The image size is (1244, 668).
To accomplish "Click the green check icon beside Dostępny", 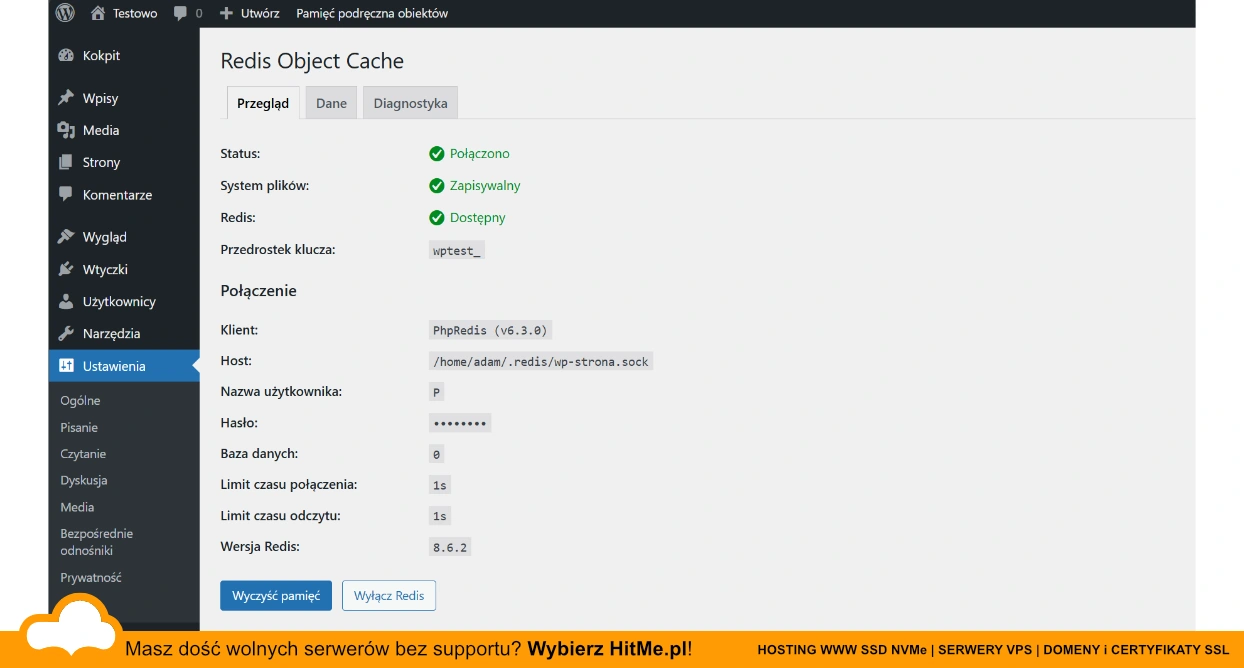I will coord(437,218).
